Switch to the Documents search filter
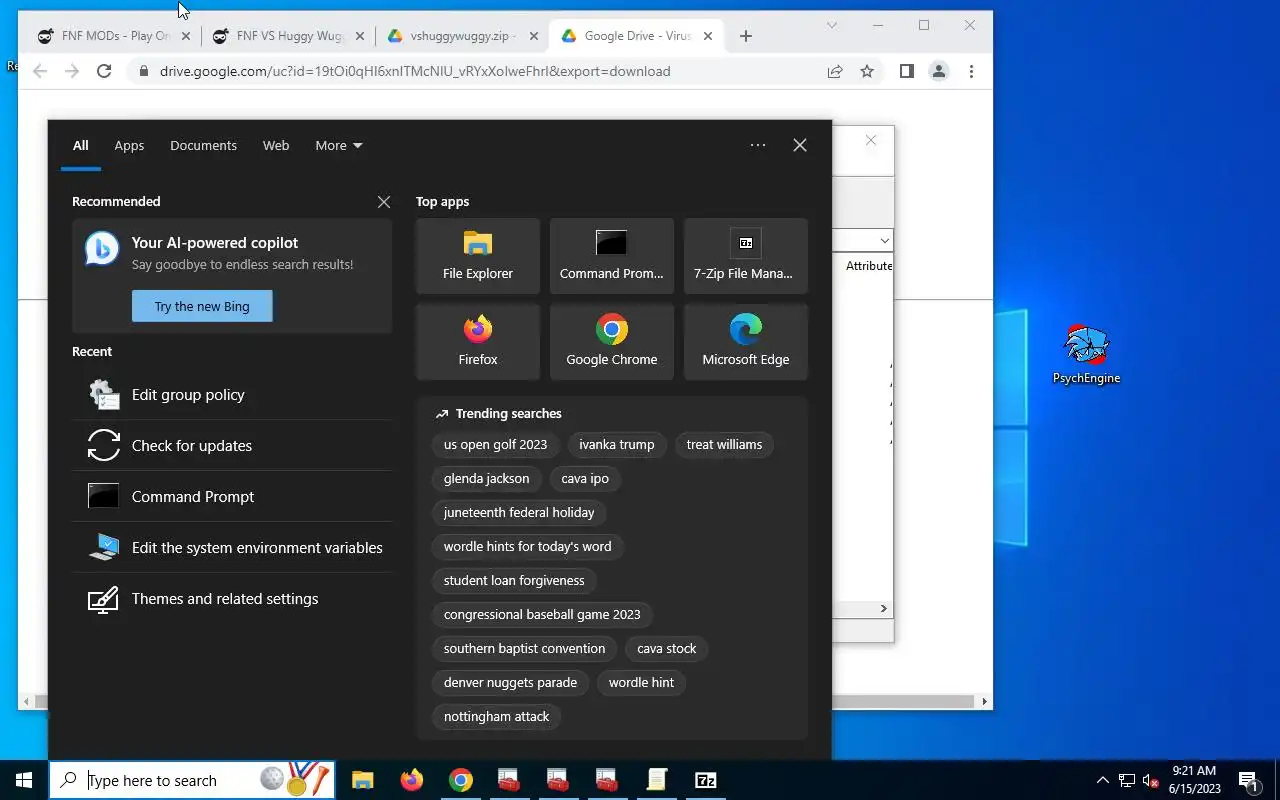This screenshot has height=800, width=1280. point(203,145)
